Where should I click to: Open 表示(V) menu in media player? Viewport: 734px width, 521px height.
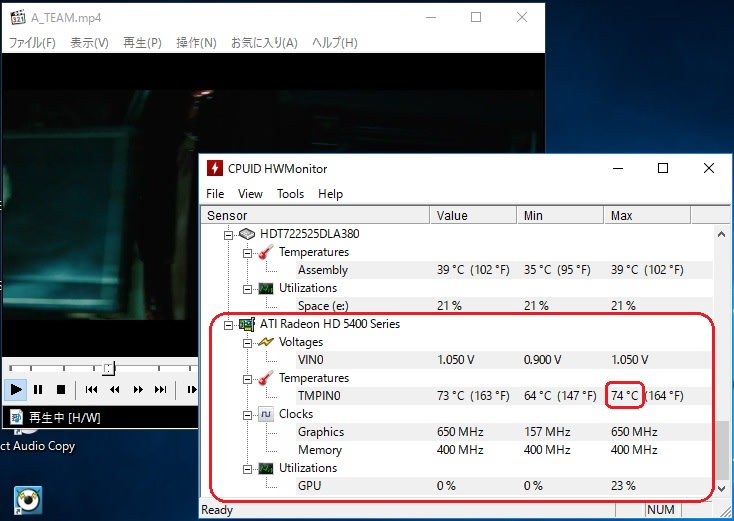click(x=89, y=43)
